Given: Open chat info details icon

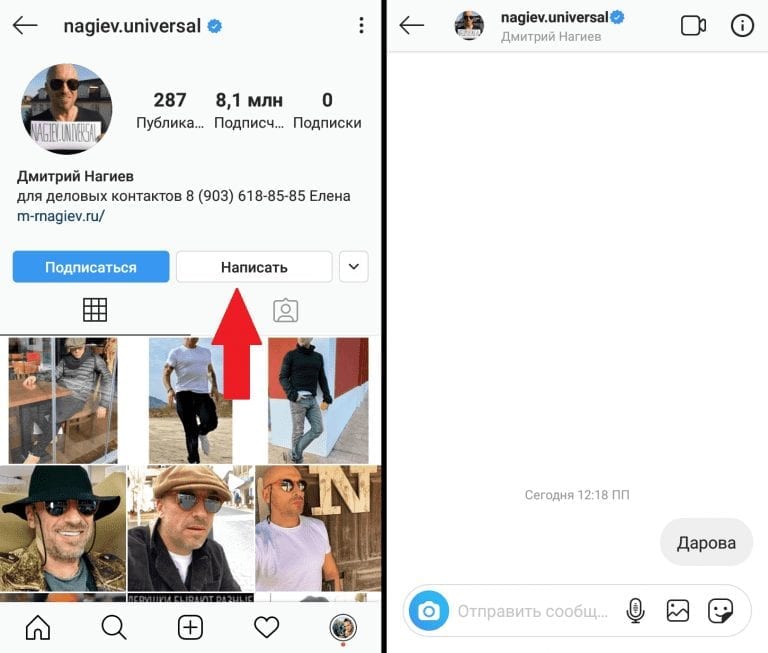Looking at the screenshot, I should tap(742, 25).
